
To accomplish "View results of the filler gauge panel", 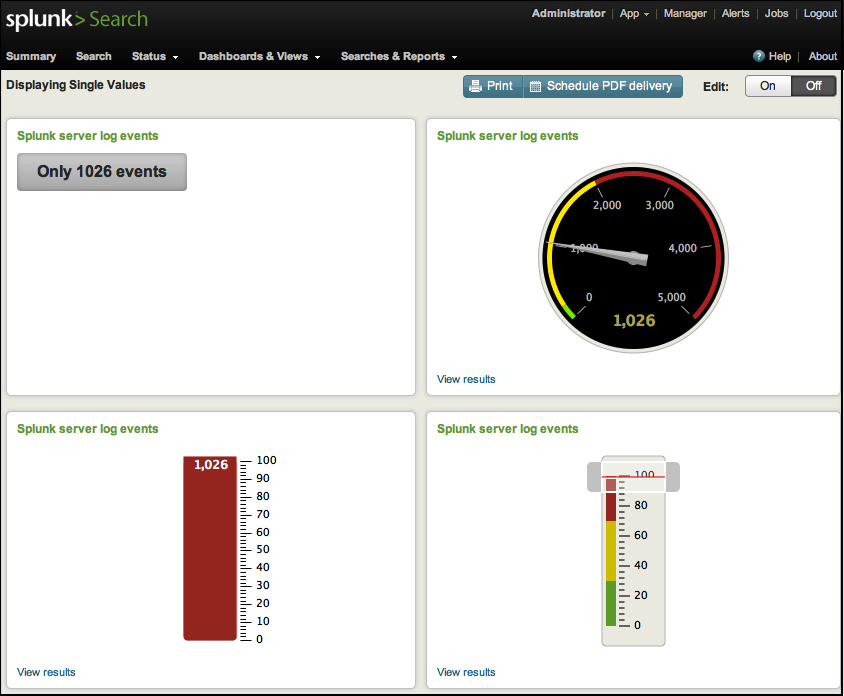I will [46, 672].
